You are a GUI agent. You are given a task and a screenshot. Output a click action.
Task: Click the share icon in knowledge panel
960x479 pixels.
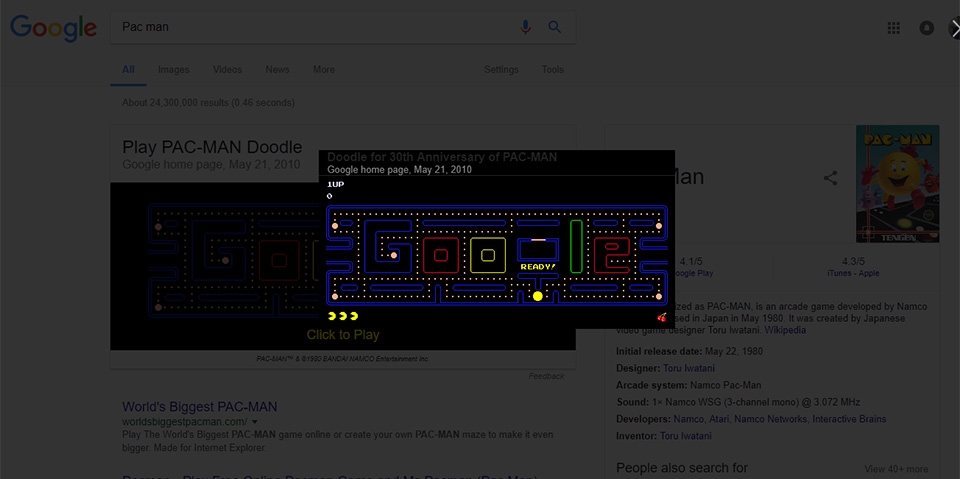[x=830, y=178]
